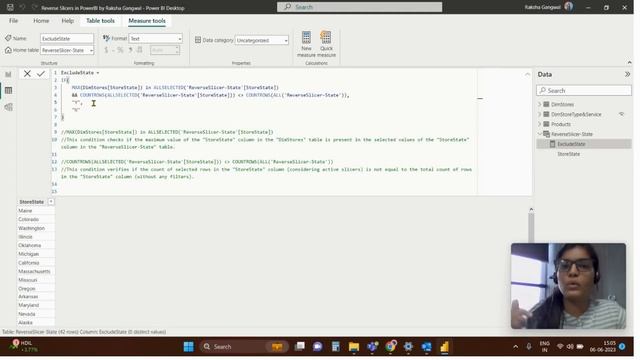Collapse the ribbon with the caret

pyautogui.click(x=629, y=62)
